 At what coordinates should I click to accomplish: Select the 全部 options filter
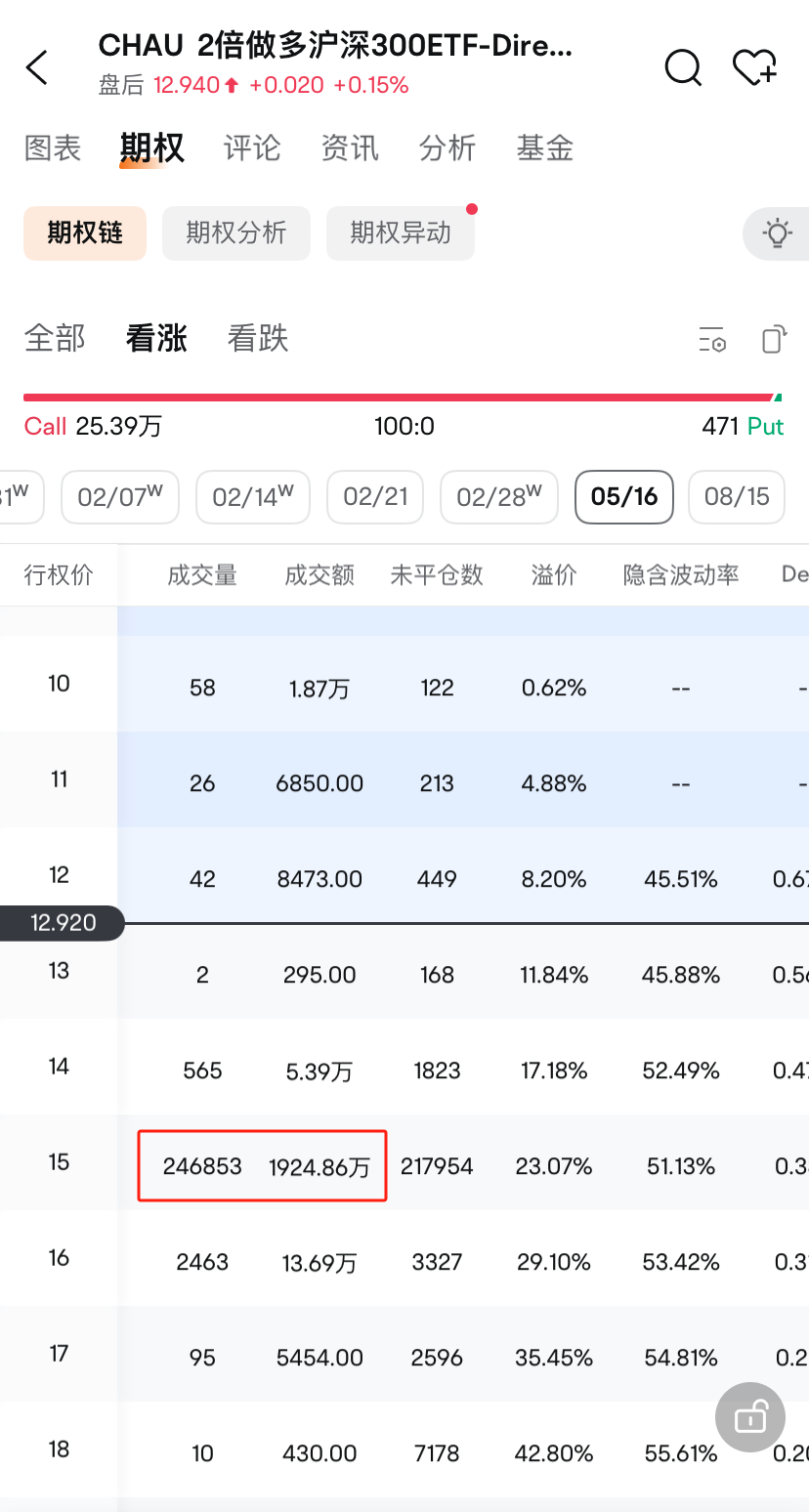pyautogui.click(x=55, y=339)
